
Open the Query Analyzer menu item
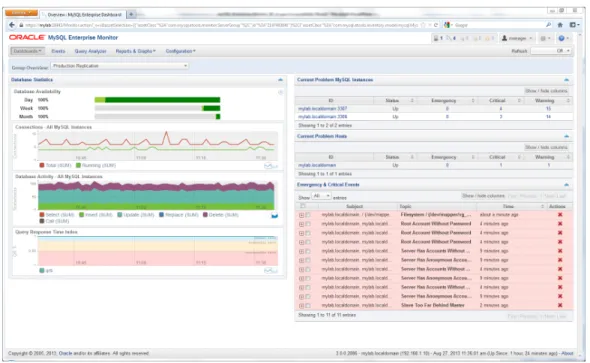(90, 51)
